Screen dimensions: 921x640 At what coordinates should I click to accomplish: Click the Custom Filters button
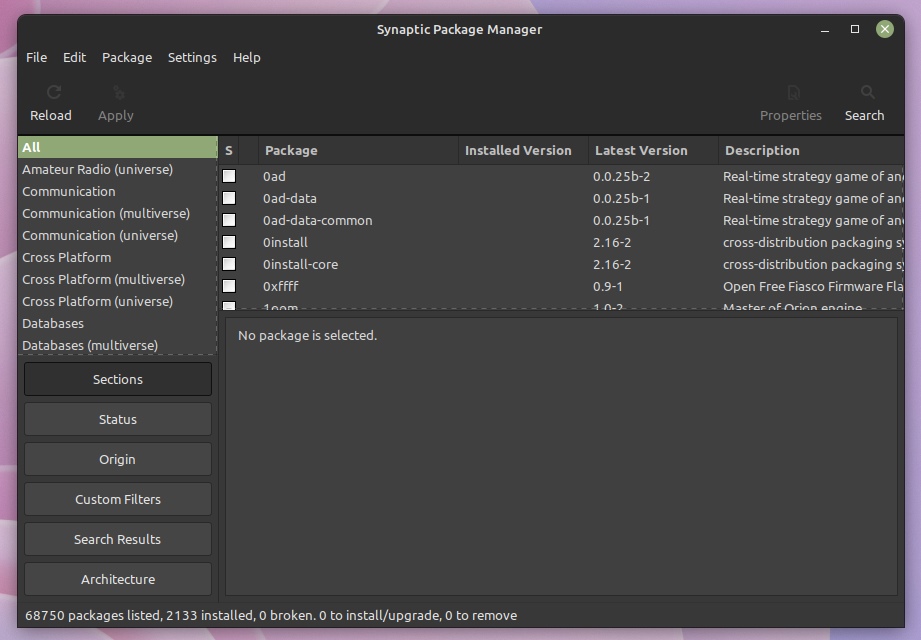click(x=117, y=499)
